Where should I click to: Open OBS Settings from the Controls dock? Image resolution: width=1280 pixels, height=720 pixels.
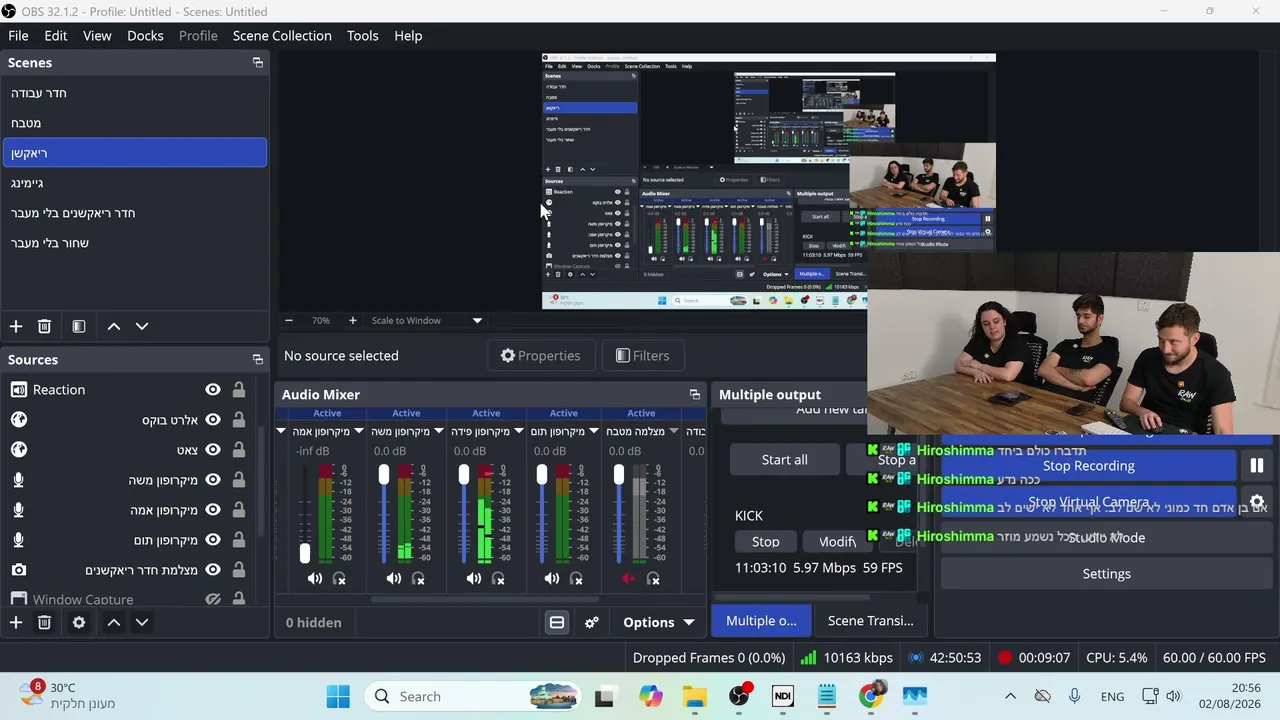tap(1106, 574)
